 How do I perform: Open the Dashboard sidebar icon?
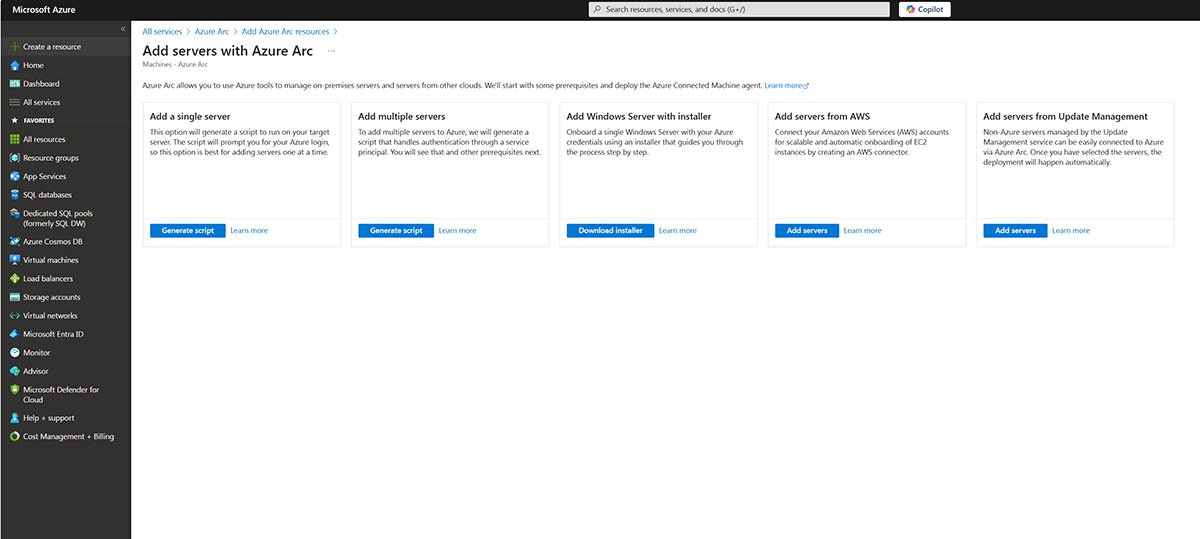(x=14, y=84)
